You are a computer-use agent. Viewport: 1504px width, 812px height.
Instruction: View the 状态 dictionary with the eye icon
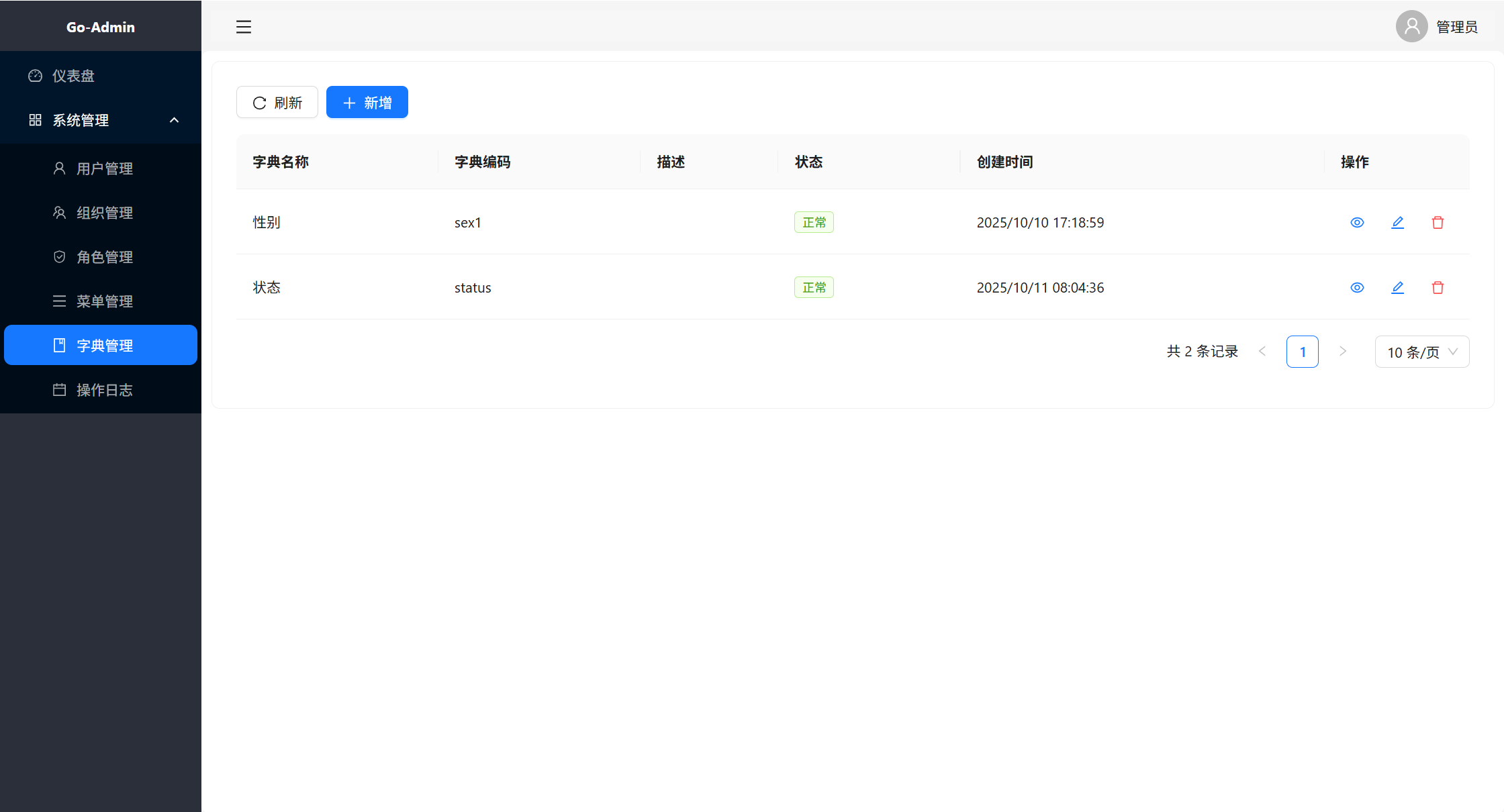(1357, 287)
